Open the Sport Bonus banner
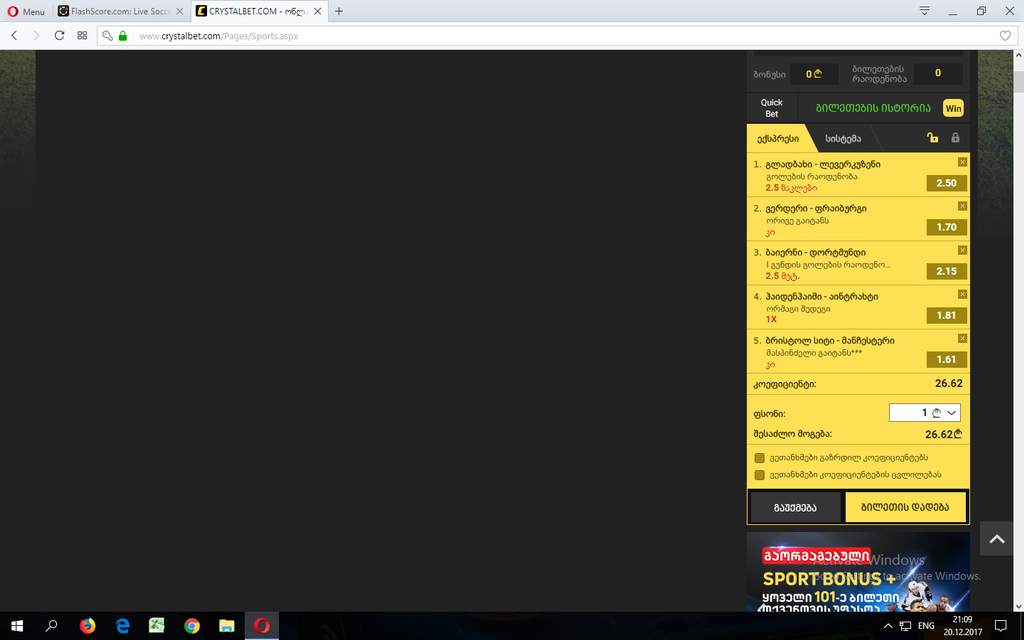1024x640 pixels. 858,571
